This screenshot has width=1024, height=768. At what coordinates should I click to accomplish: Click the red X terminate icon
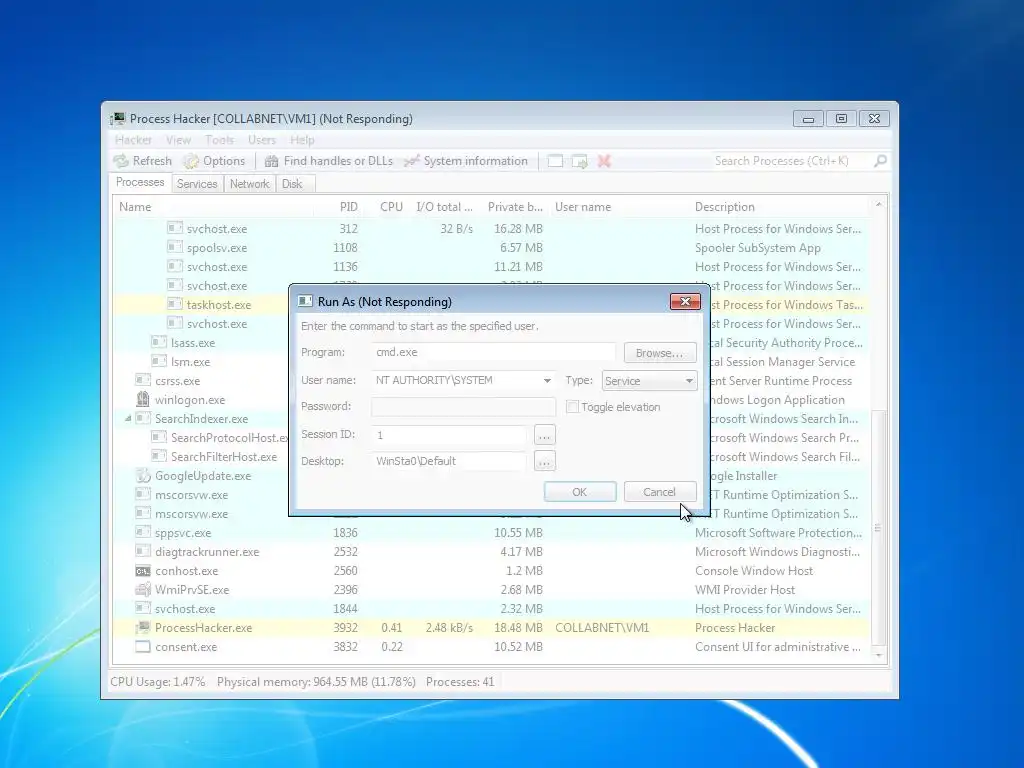click(604, 161)
